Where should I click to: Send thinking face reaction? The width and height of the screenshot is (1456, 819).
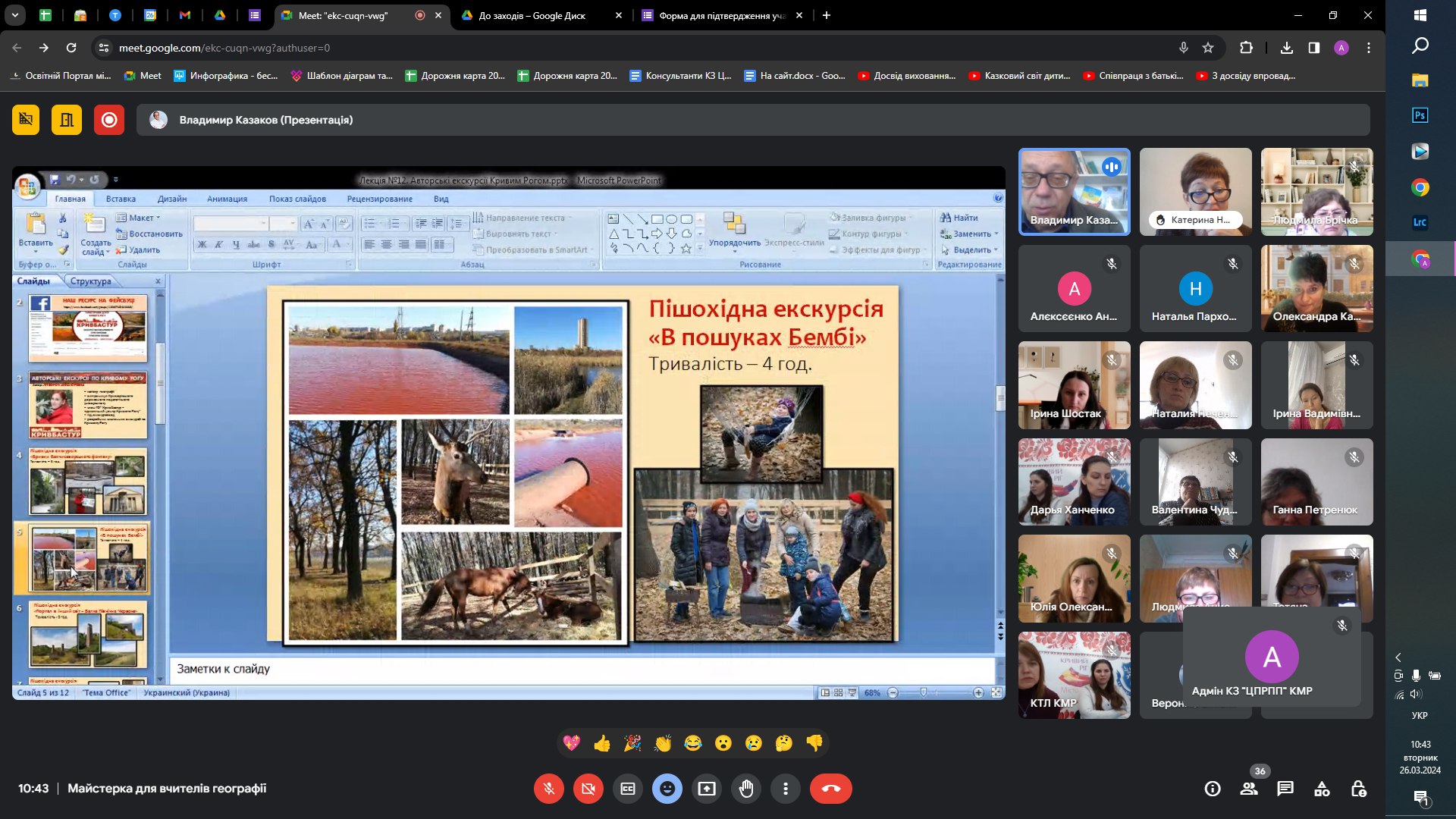784,743
